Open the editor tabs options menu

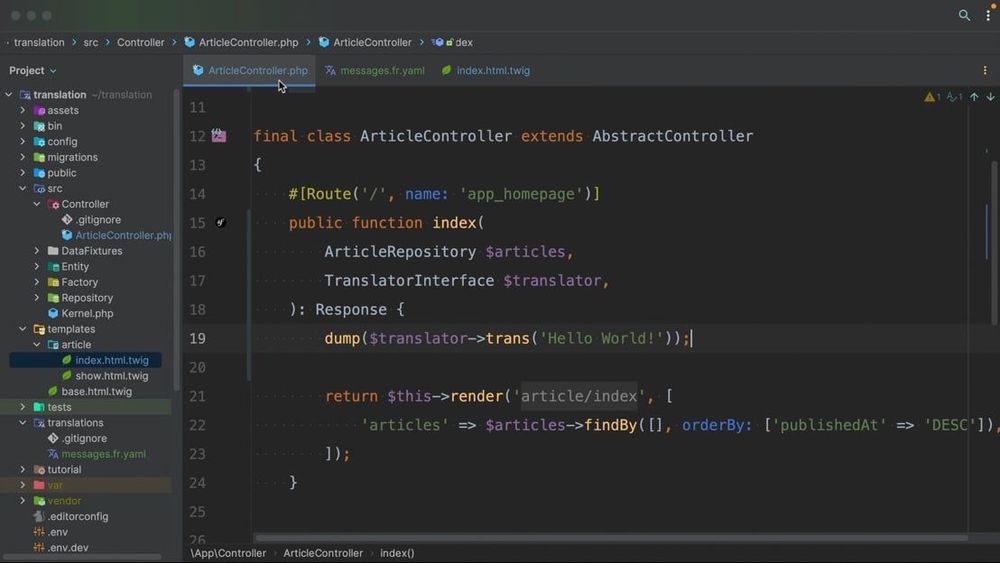point(985,70)
